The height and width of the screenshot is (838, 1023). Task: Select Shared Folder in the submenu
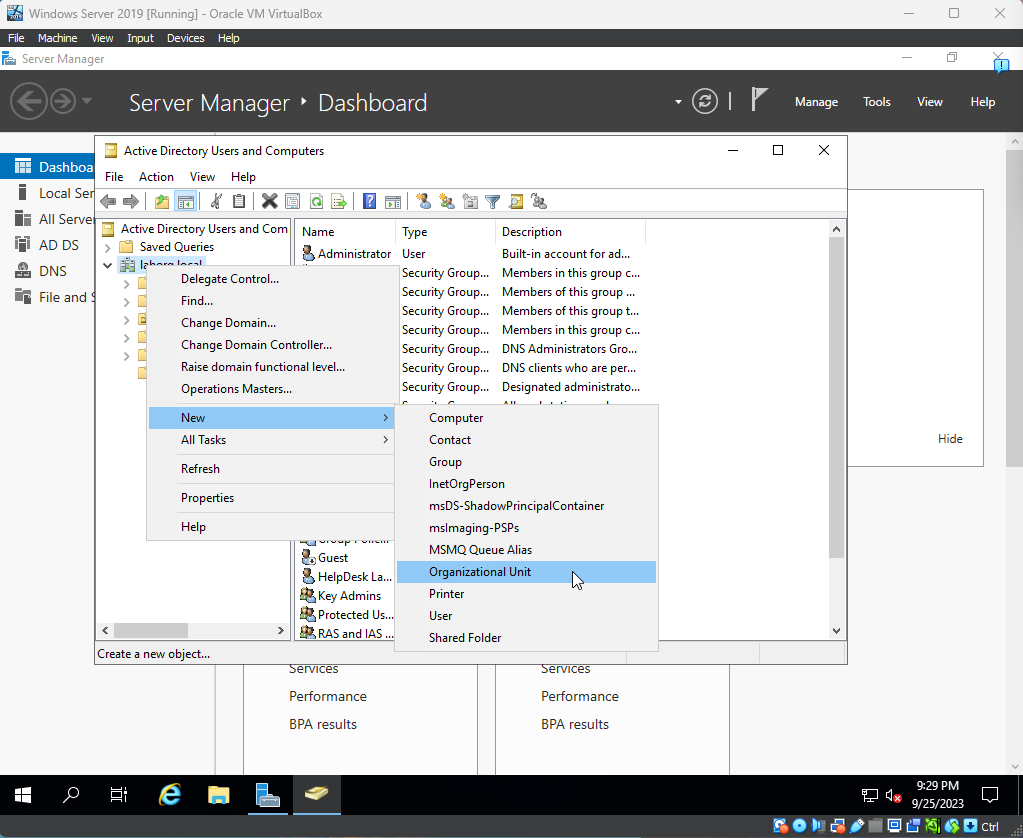click(527, 638)
